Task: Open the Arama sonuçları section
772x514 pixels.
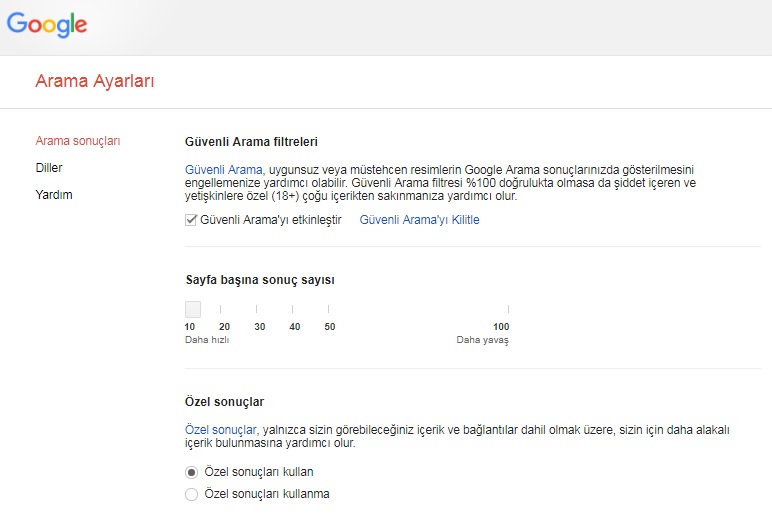Action: [x=78, y=141]
